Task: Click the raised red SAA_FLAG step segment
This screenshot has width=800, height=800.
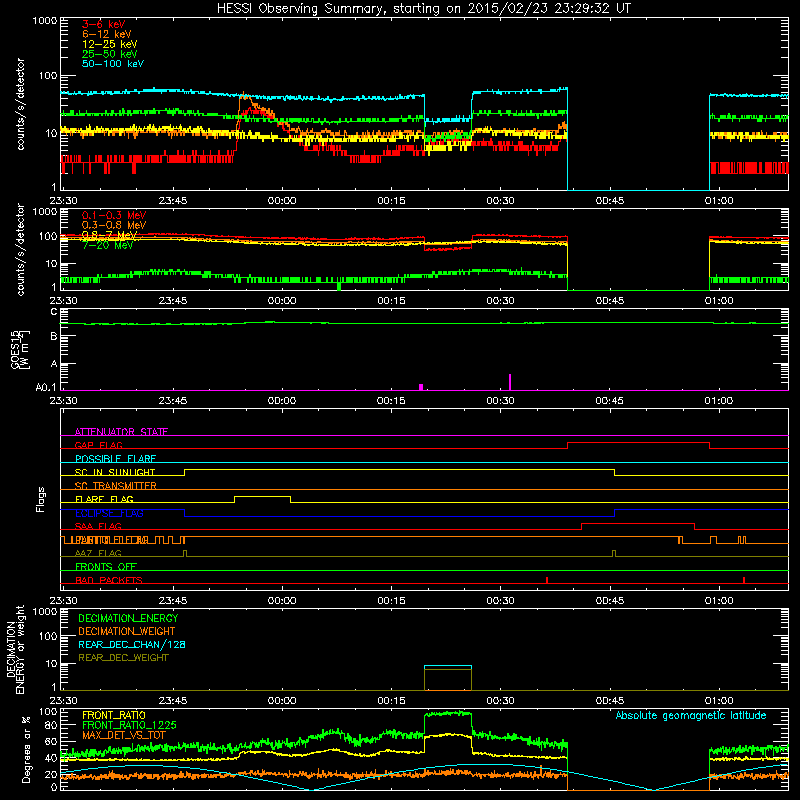Action: pyautogui.click(x=638, y=523)
